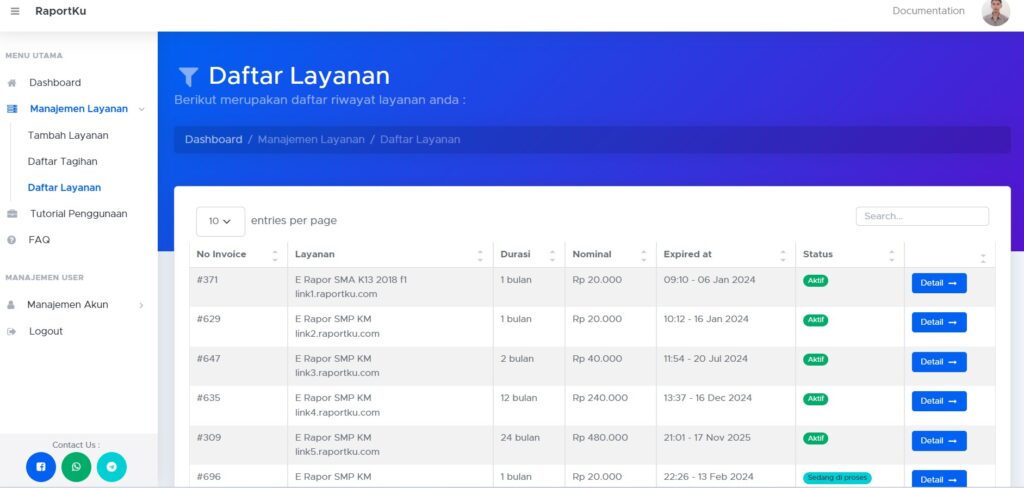The height and width of the screenshot is (488, 1024).
Task: Select Tambah Layanan submenu item
Action: (x=68, y=135)
